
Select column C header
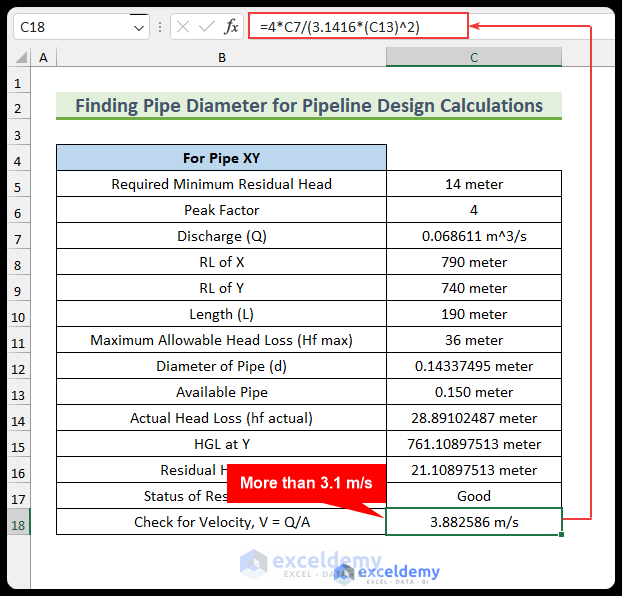click(474, 58)
